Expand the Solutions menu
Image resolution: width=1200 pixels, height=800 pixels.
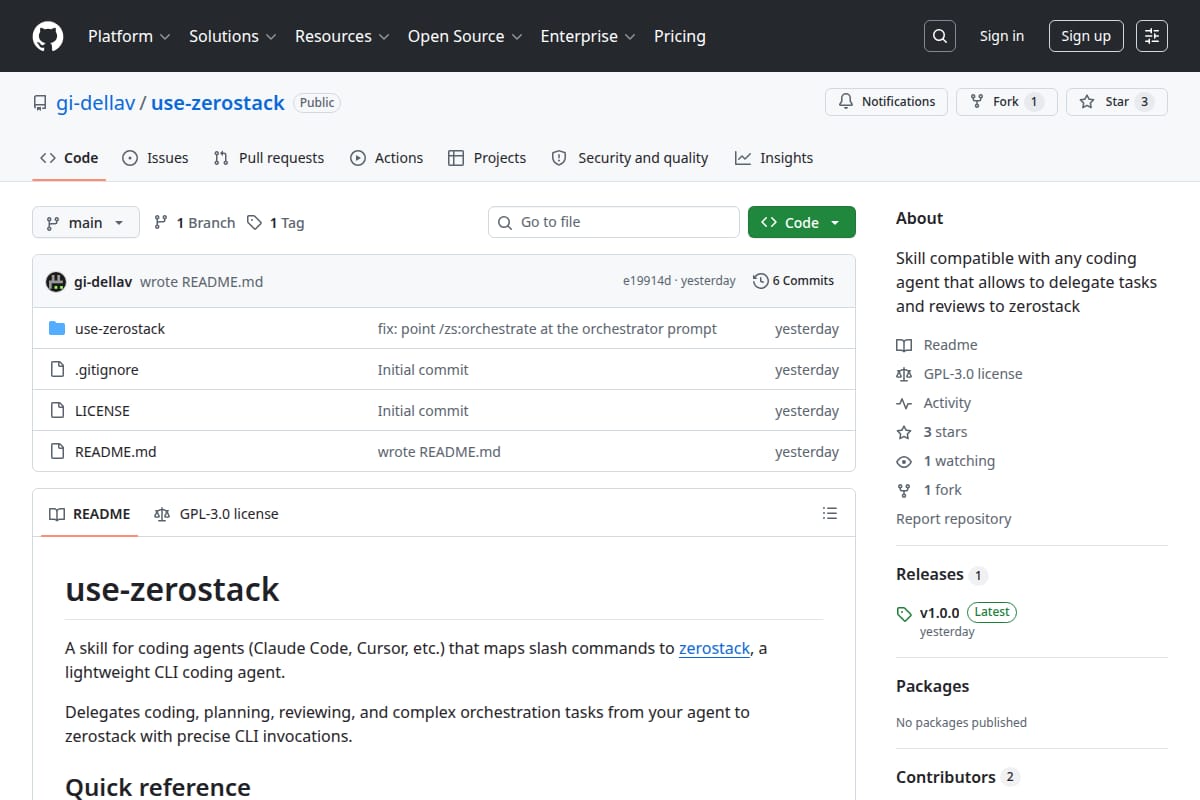point(232,36)
